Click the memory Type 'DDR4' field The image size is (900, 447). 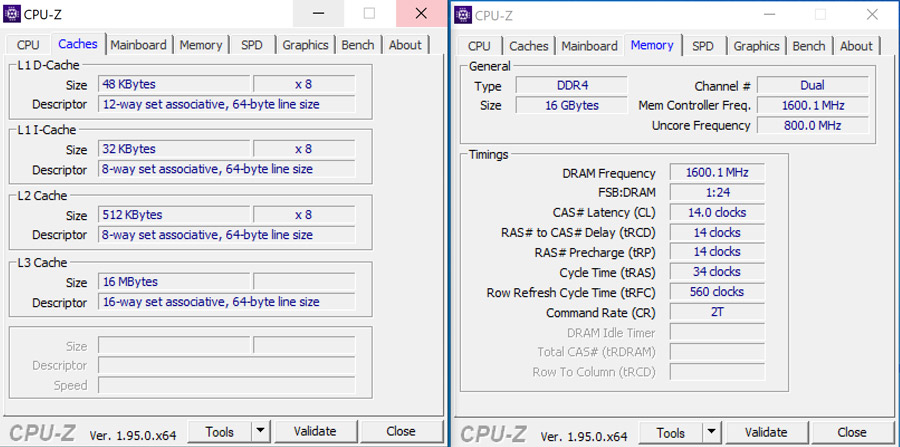point(572,85)
